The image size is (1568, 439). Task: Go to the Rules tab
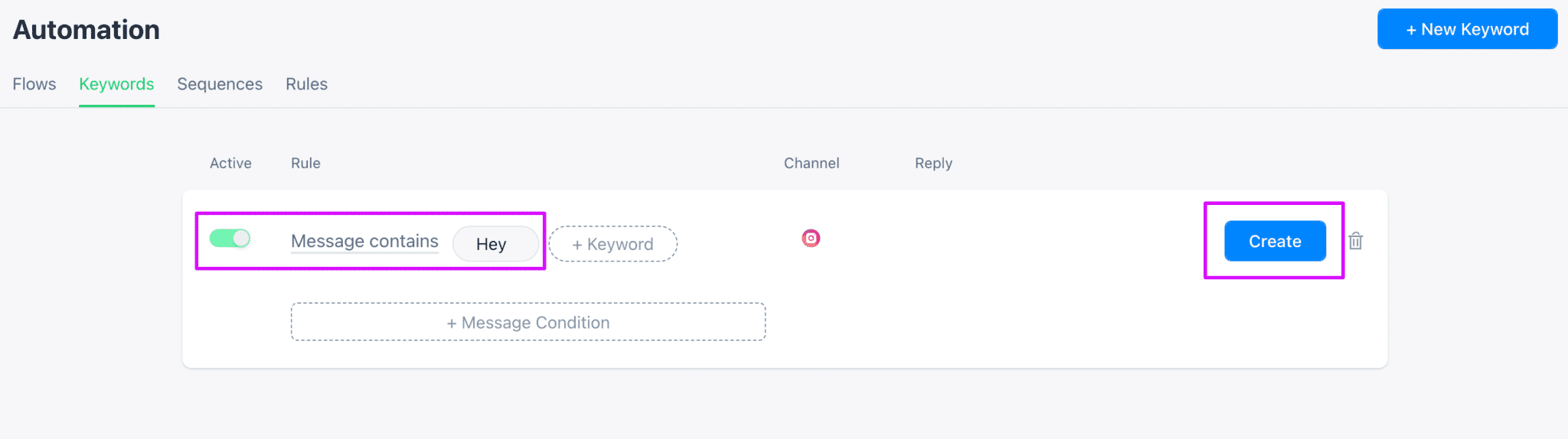(306, 84)
